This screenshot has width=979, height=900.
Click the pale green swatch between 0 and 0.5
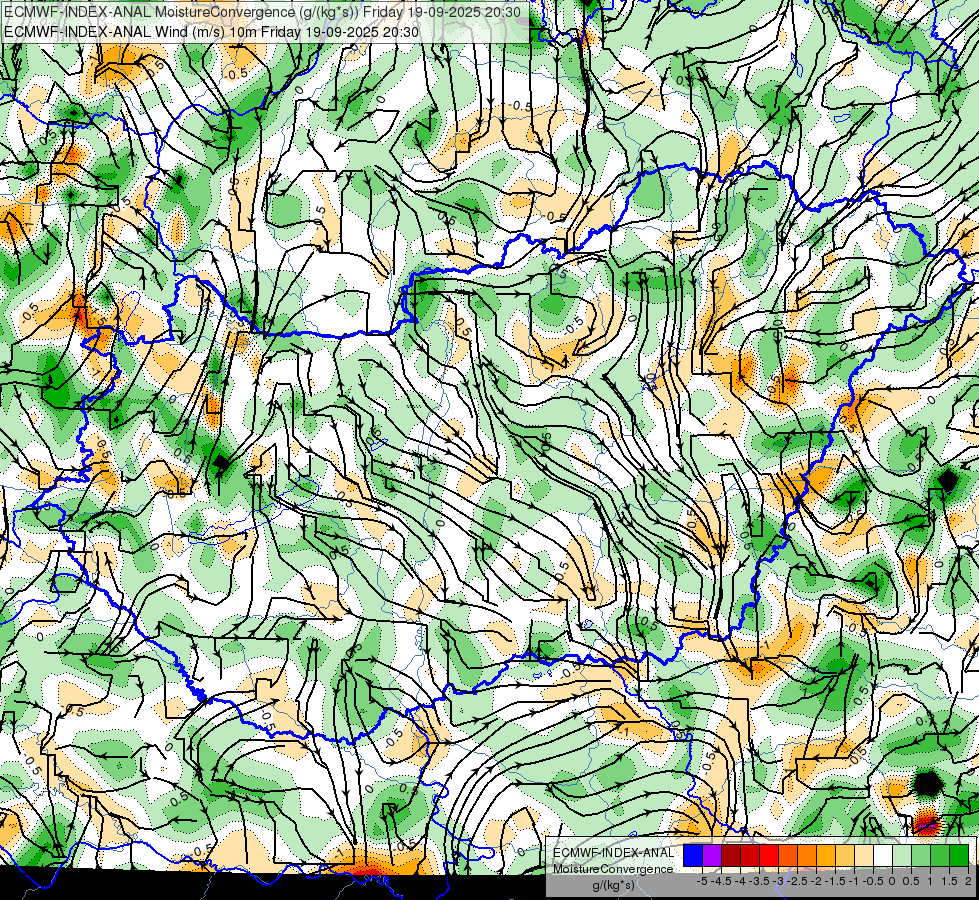[902, 855]
